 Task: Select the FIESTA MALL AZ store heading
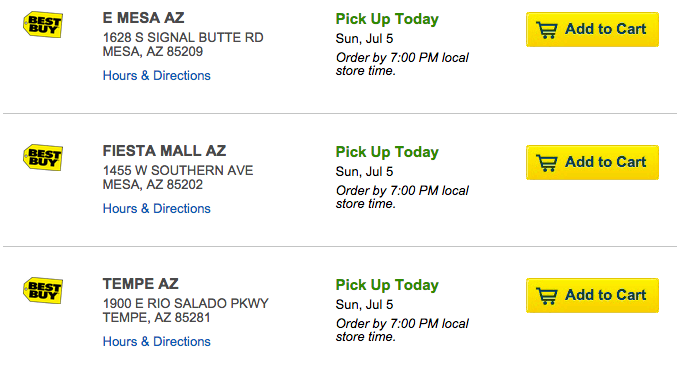tap(165, 151)
